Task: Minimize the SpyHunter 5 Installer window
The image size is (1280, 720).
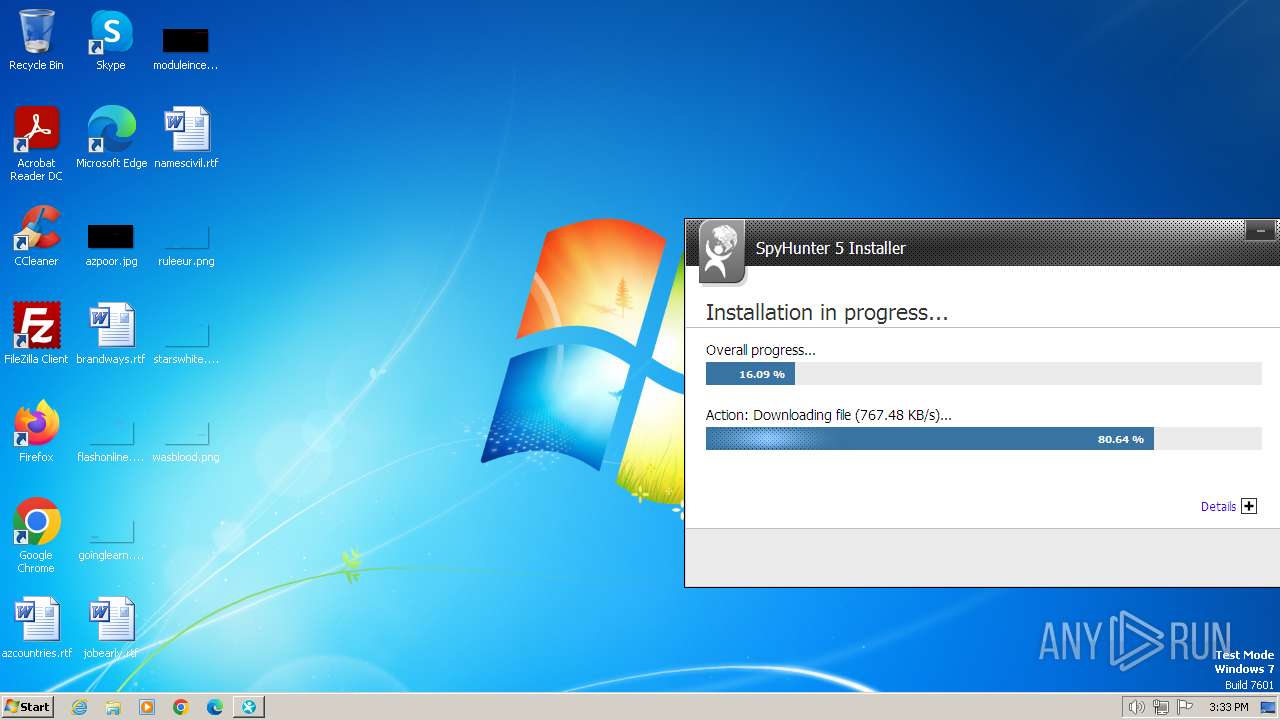Action: pos(1261,231)
